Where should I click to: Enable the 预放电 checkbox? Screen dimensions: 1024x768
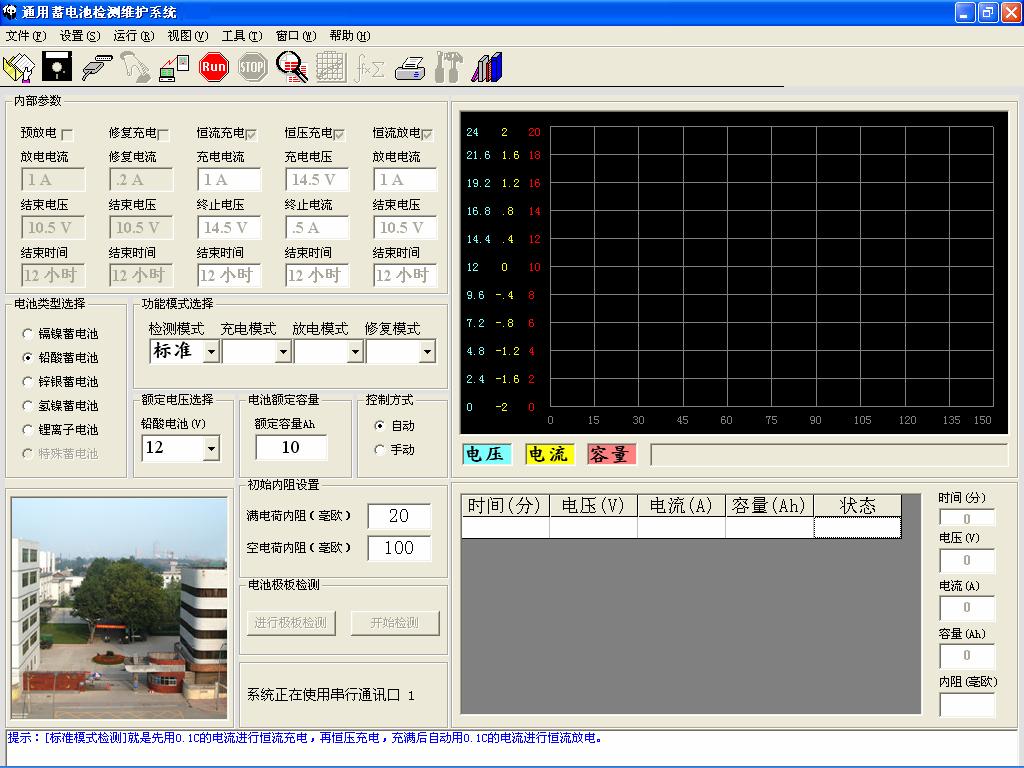coord(67,134)
